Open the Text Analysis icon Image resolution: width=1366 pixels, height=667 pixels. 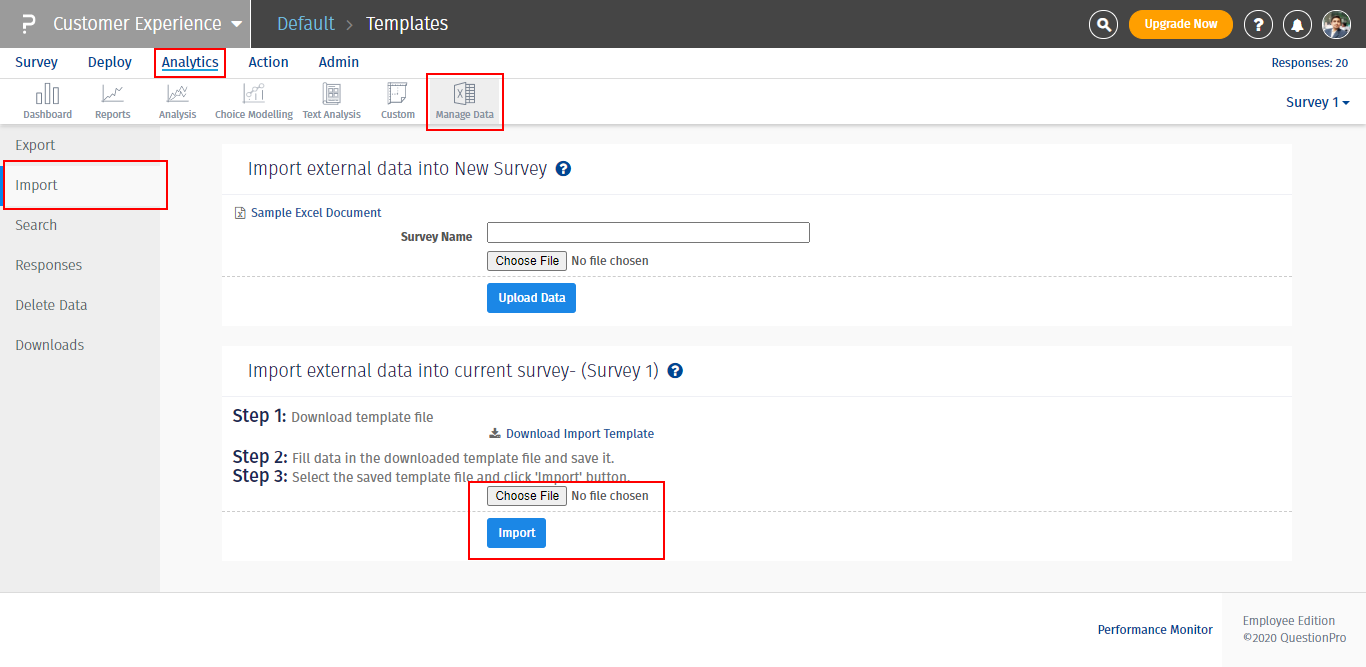pos(331,96)
